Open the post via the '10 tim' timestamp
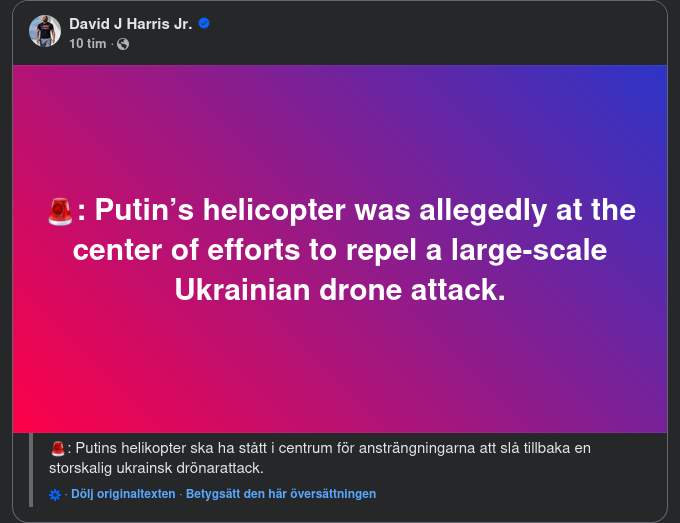The height and width of the screenshot is (523, 680). 88,44
